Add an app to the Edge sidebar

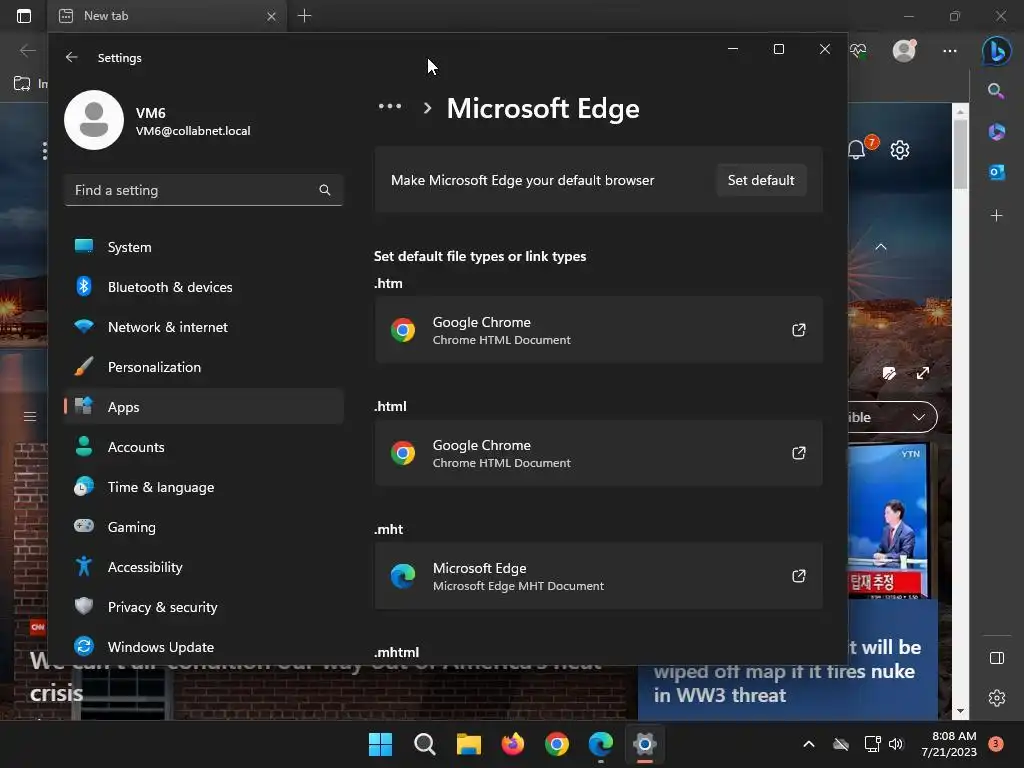pos(997,216)
